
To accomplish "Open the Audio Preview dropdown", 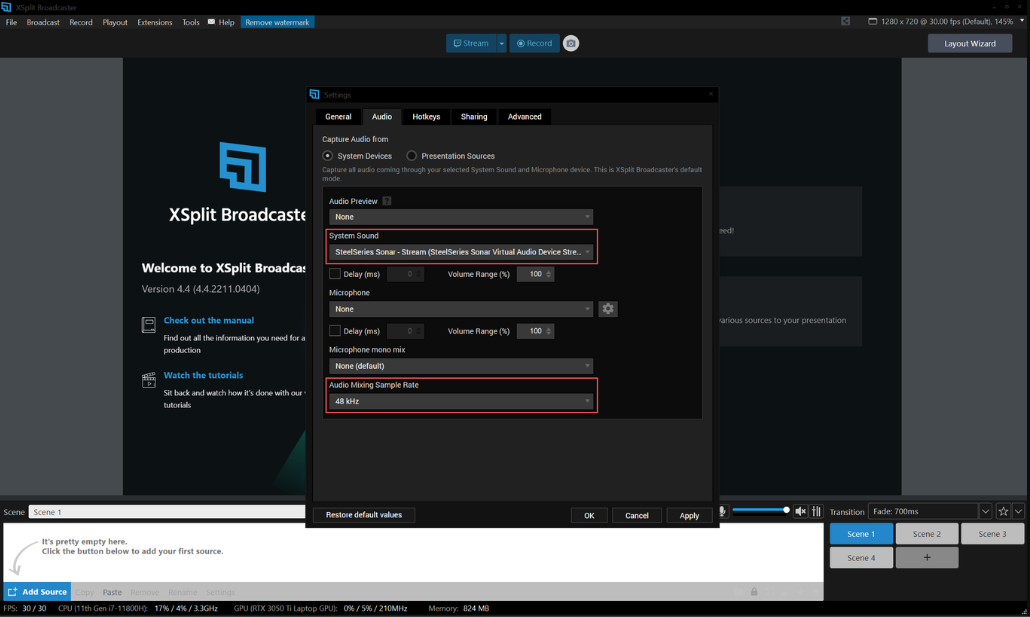I will (460, 217).
